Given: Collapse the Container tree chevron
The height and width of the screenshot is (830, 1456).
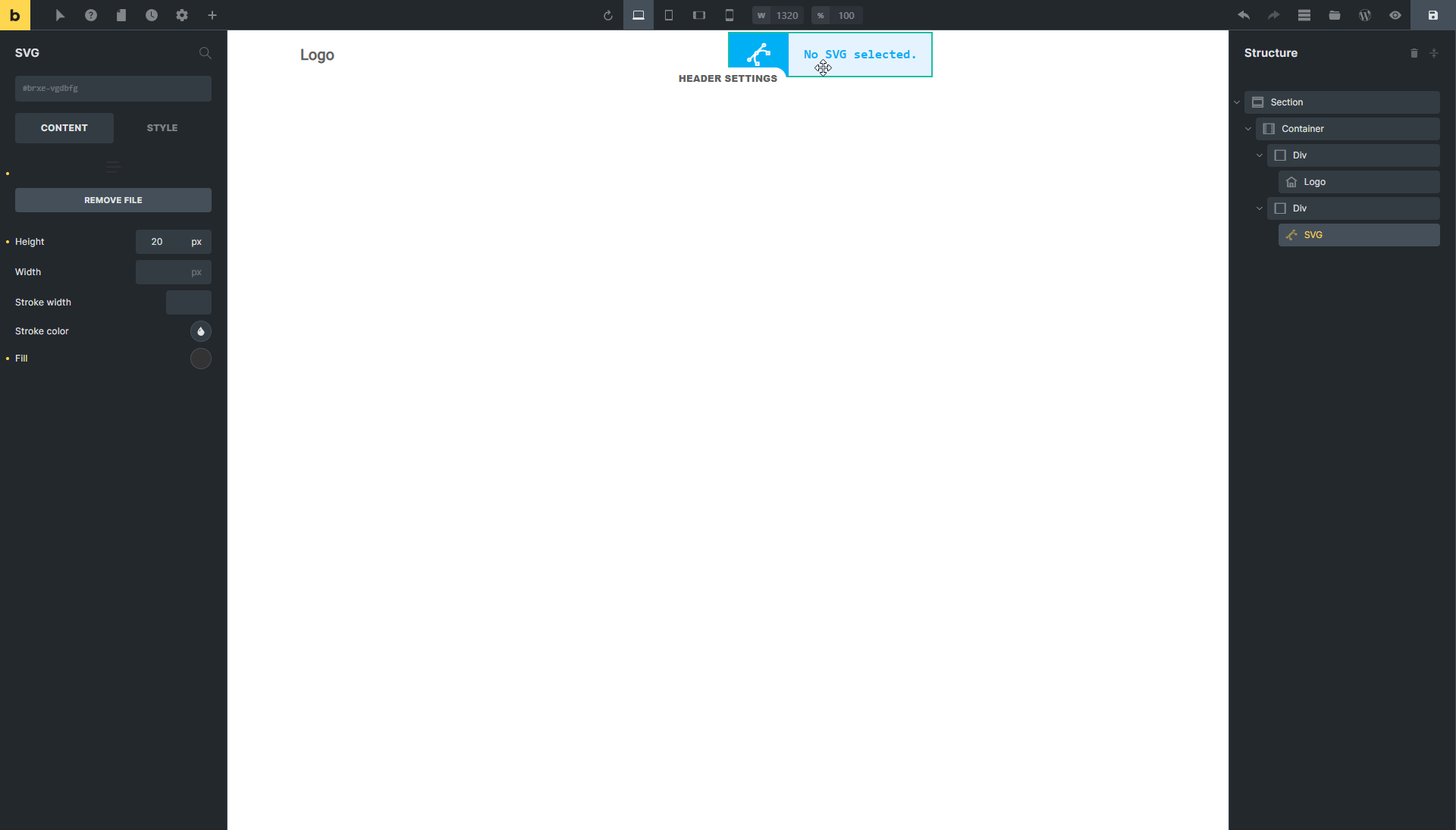Looking at the screenshot, I should pos(1248,129).
